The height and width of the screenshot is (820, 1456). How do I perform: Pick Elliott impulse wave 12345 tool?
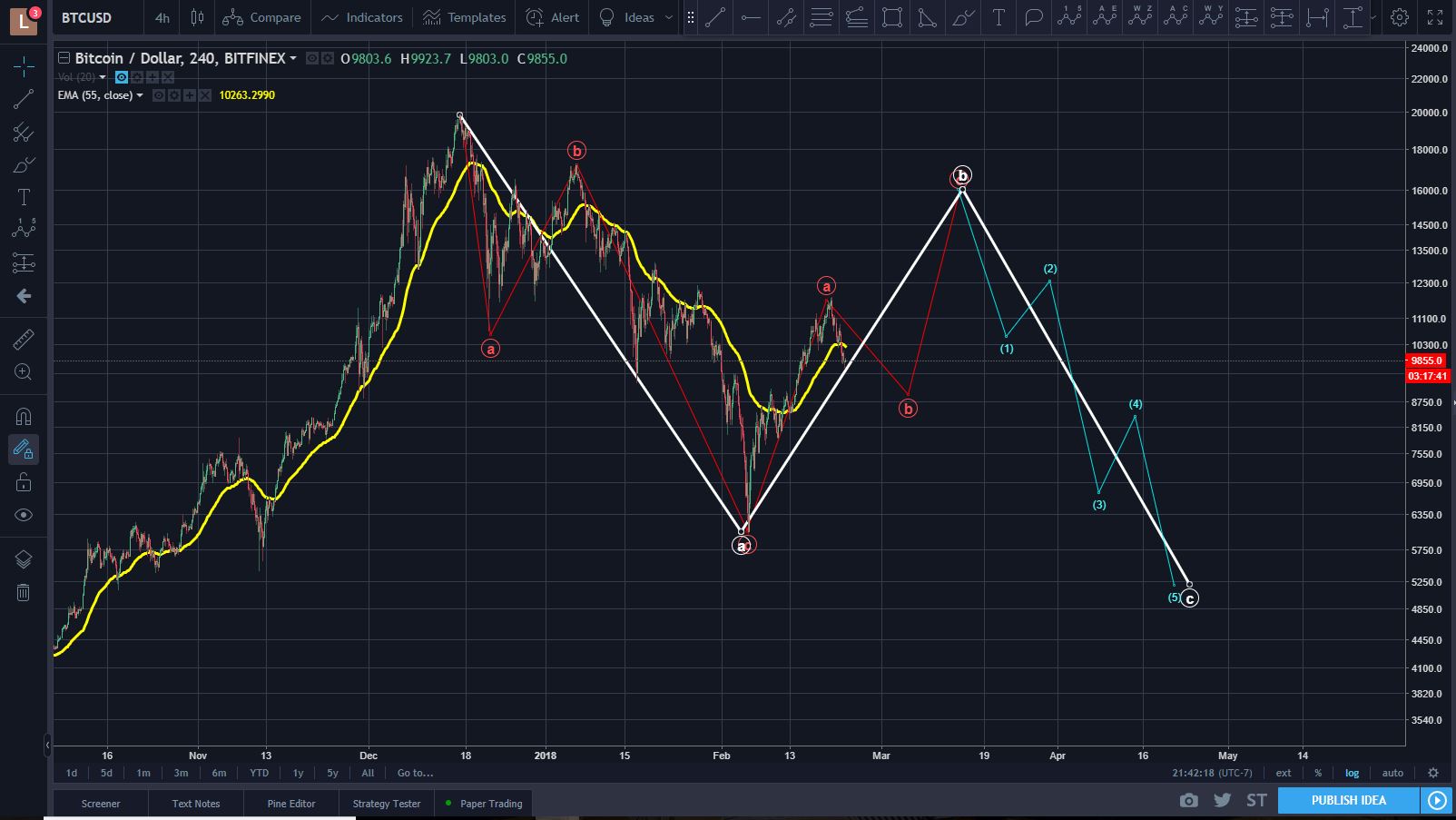coord(1069,17)
